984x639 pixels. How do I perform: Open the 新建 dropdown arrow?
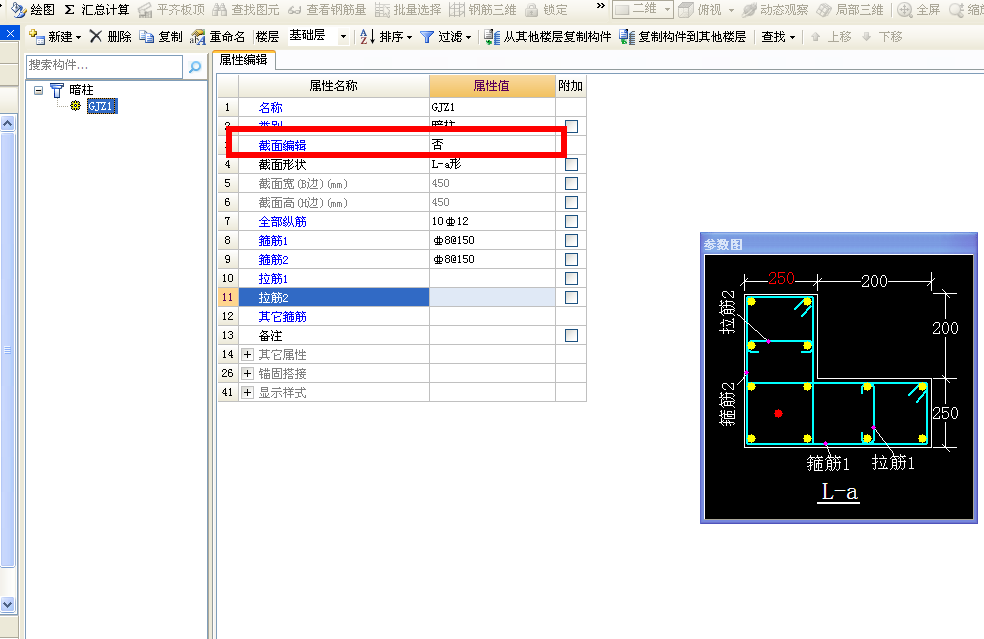[x=78, y=38]
